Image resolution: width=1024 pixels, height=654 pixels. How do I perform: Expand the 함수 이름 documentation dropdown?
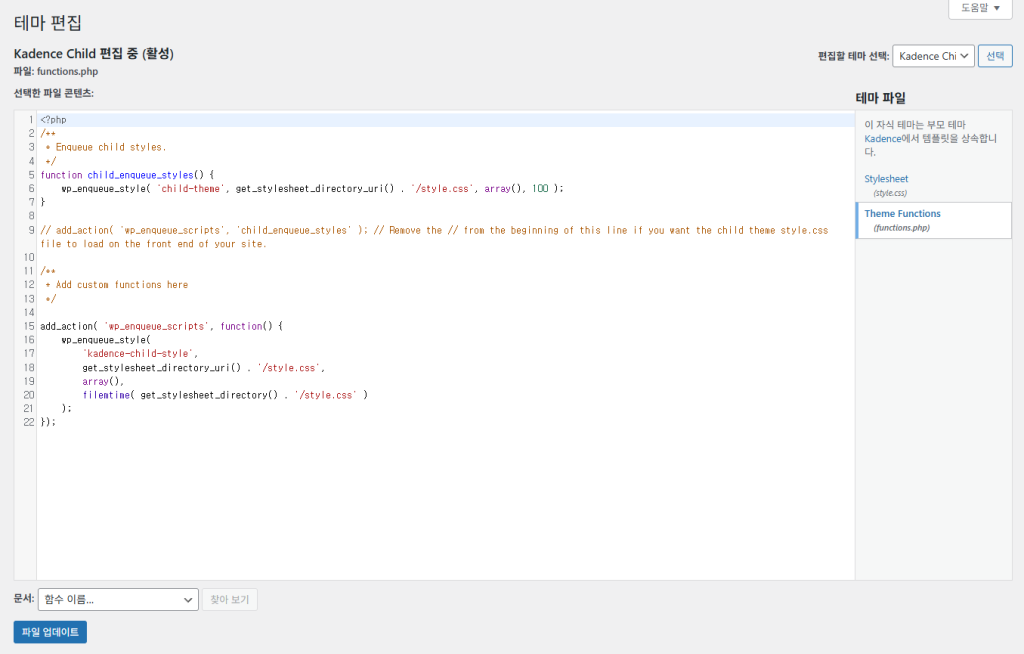click(x=118, y=600)
